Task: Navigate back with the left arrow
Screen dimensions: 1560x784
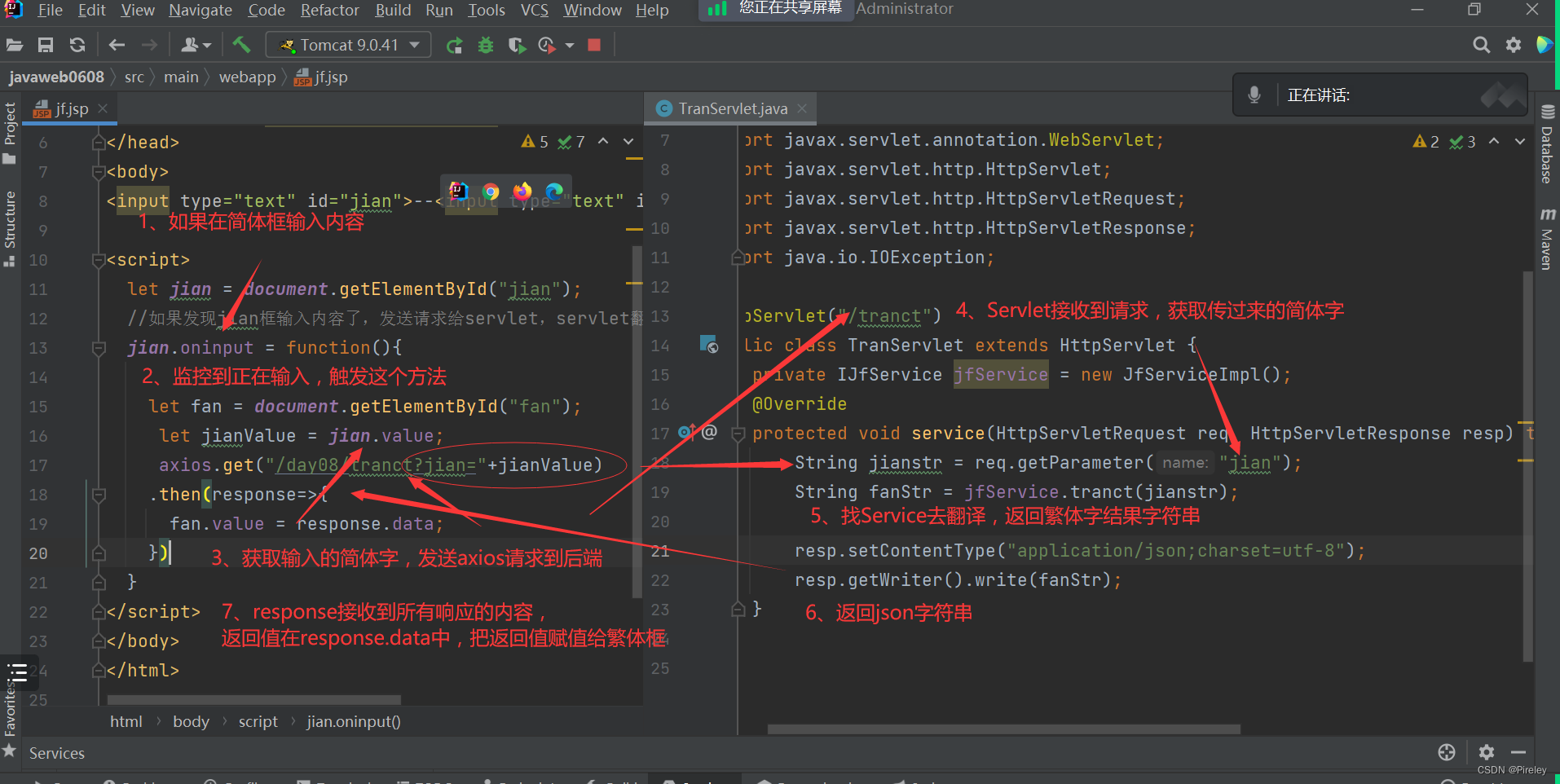Action: point(117,46)
